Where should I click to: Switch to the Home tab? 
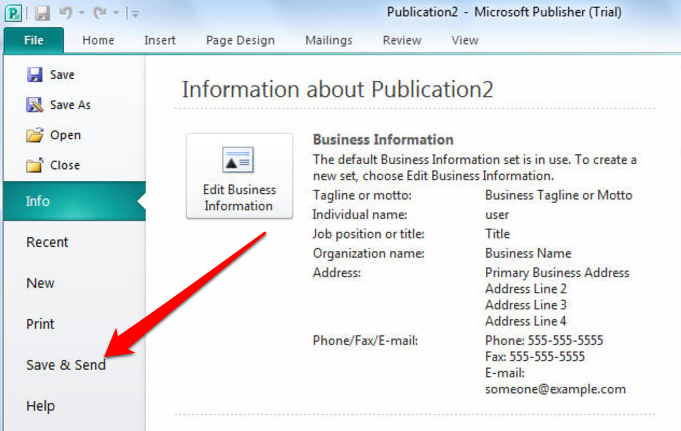click(98, 40)
